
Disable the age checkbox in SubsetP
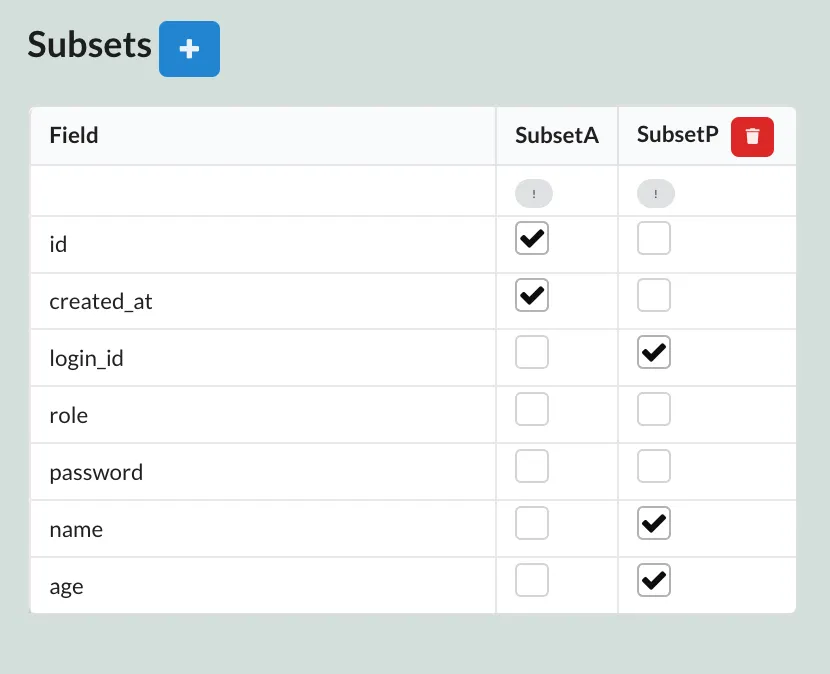[654, 580]
